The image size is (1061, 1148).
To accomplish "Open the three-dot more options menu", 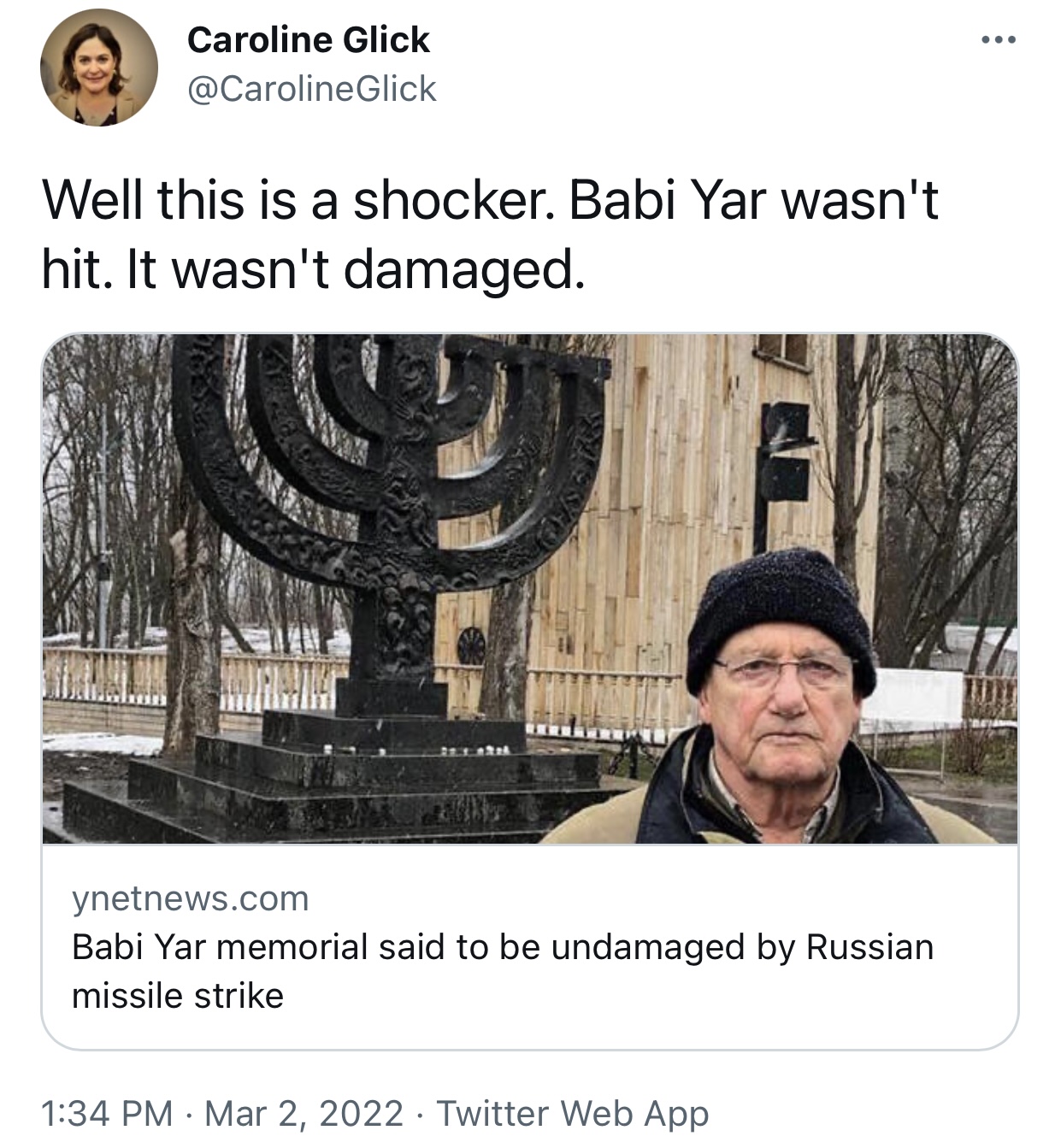I will click(998, 39).
